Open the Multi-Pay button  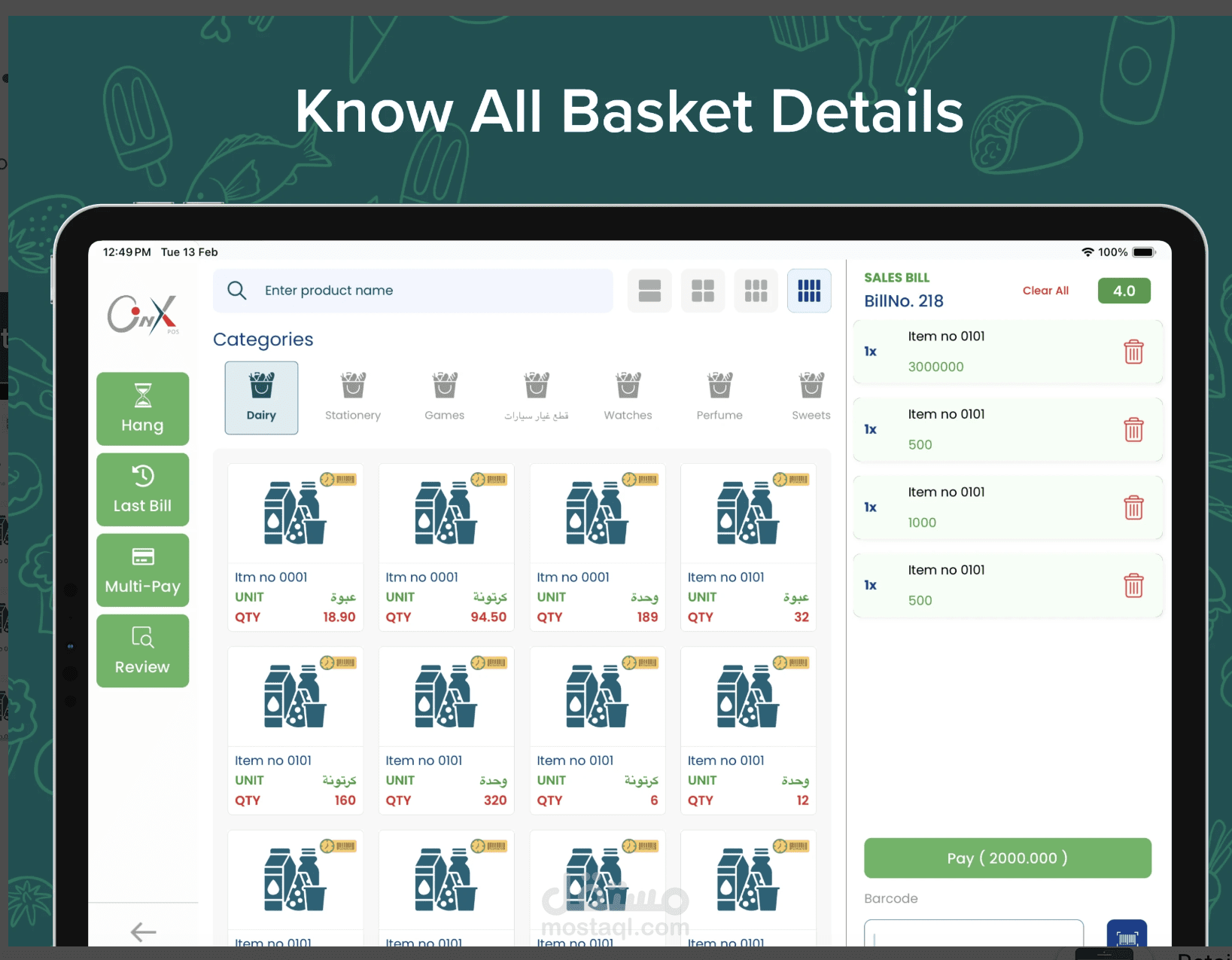point(142,570)
